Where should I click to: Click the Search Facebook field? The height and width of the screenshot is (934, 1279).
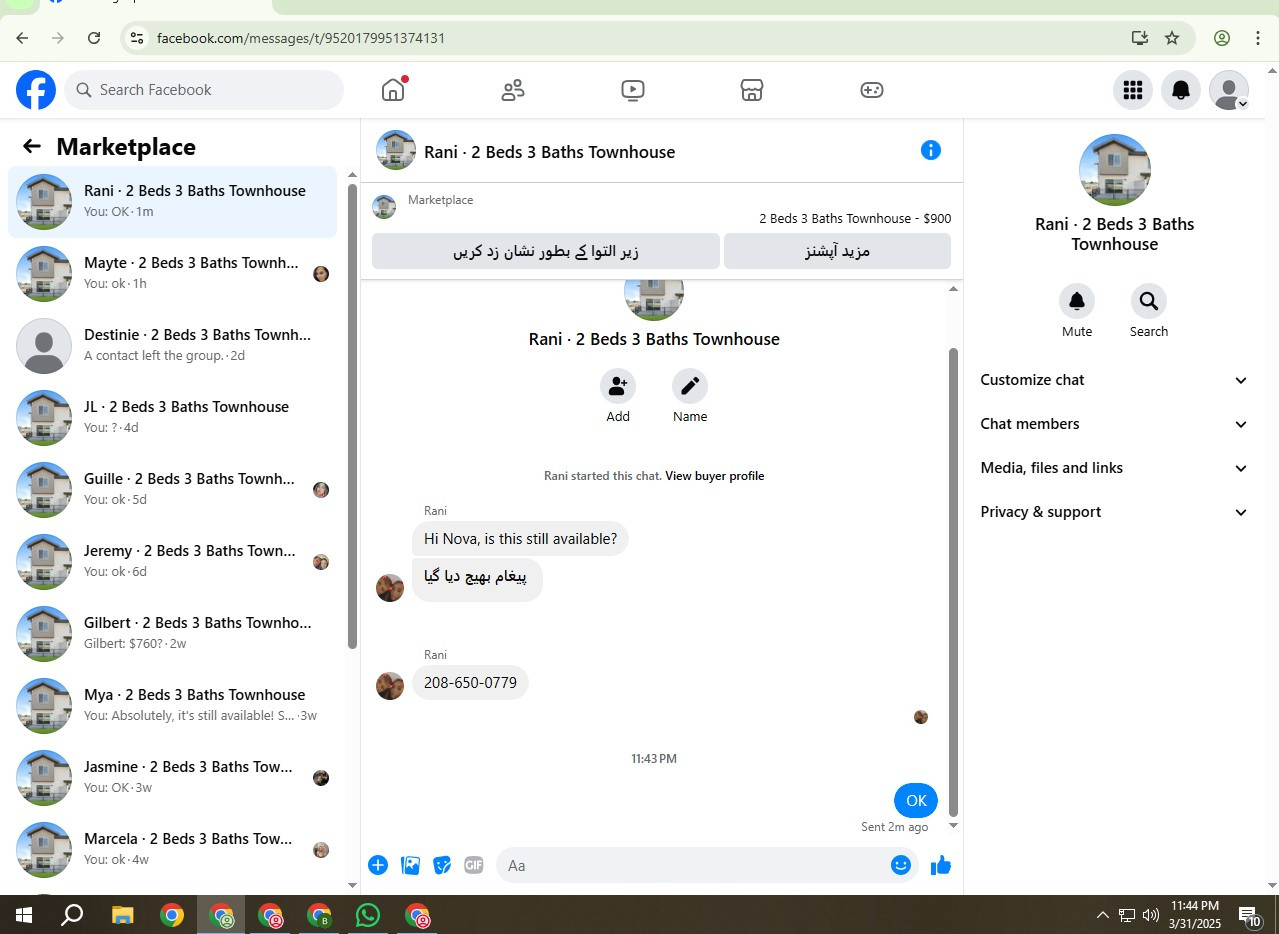[x=204, y=90]
